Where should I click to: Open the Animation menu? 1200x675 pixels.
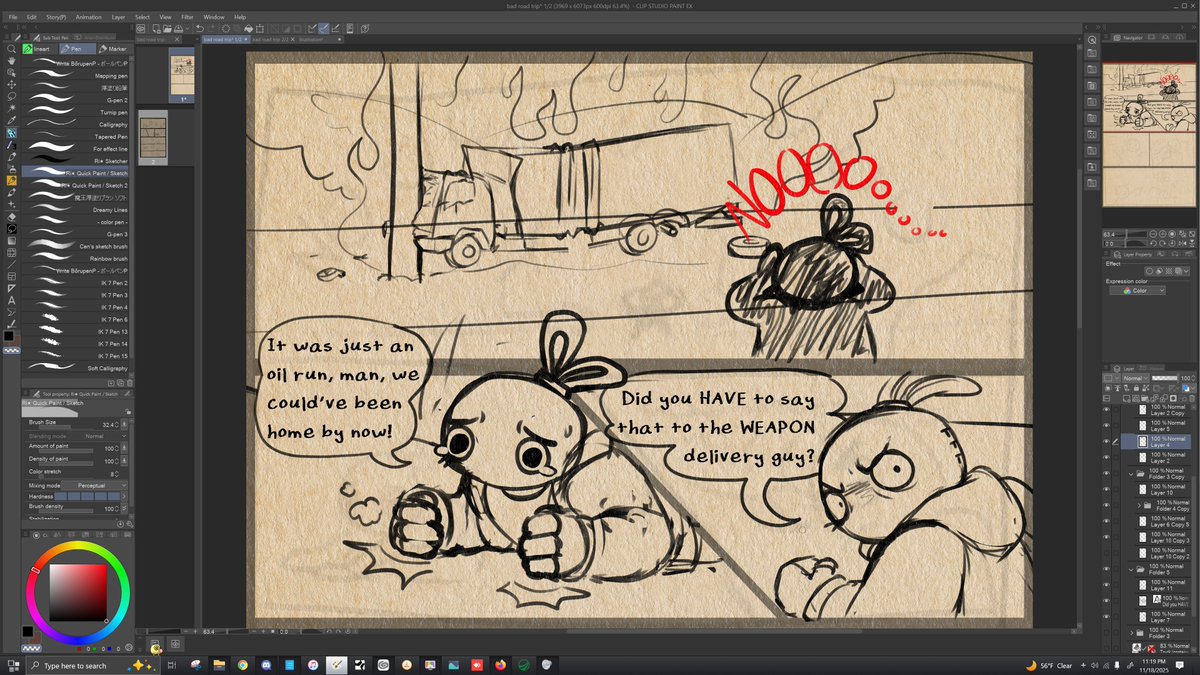click(88, 17)
